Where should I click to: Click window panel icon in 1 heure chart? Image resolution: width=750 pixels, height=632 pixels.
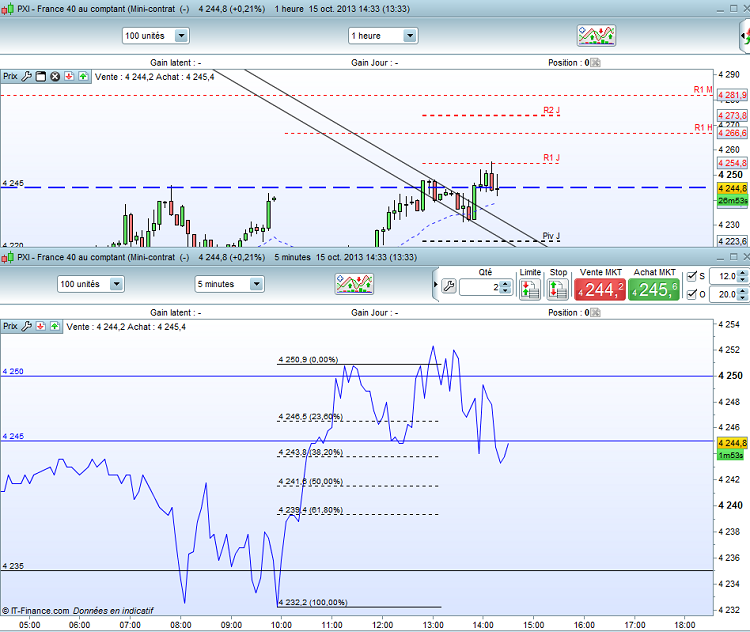coord(41,76)
